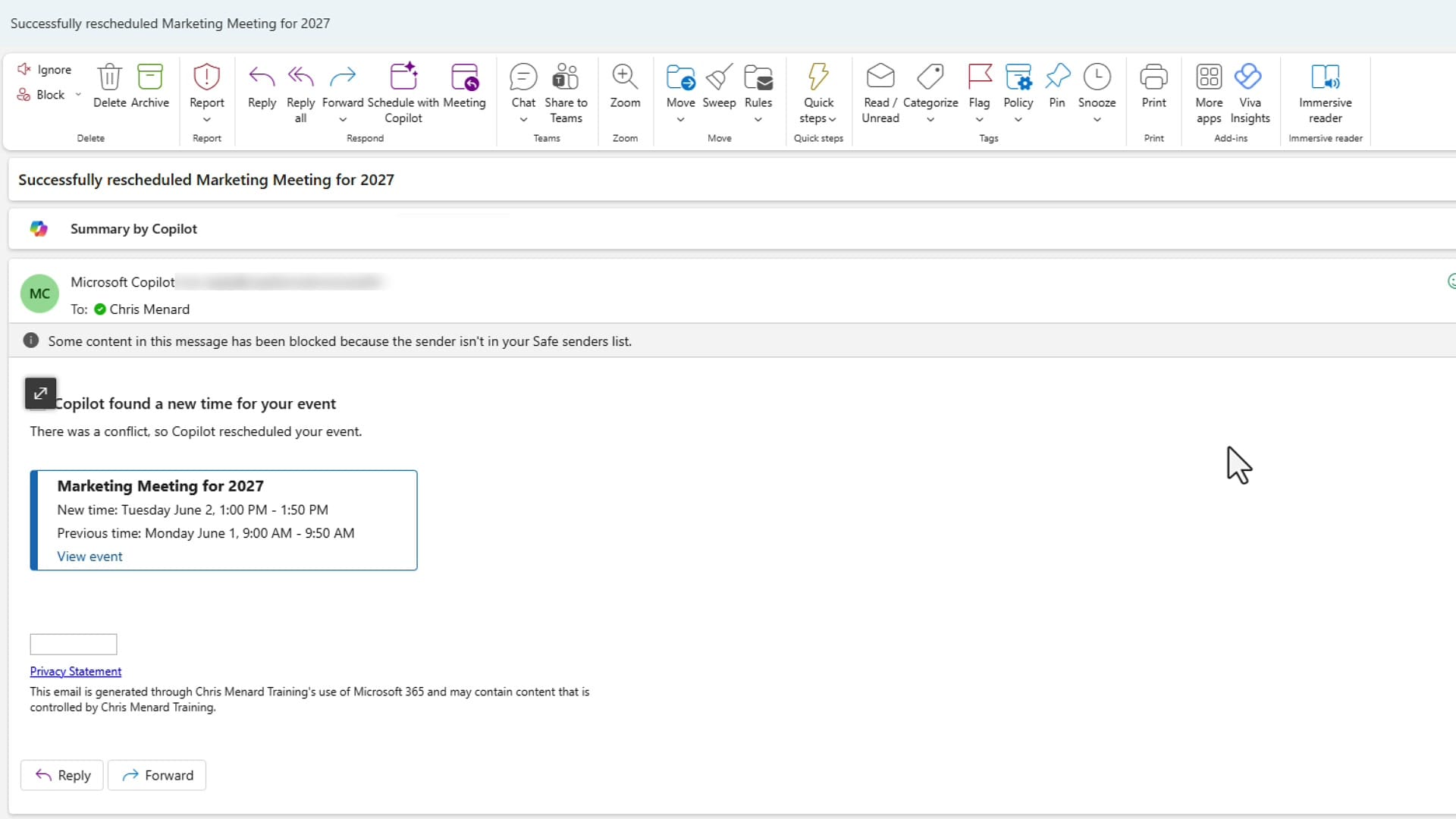The image size is (1456, 819).
Task: Print the email
Action: click(1153, 77)
